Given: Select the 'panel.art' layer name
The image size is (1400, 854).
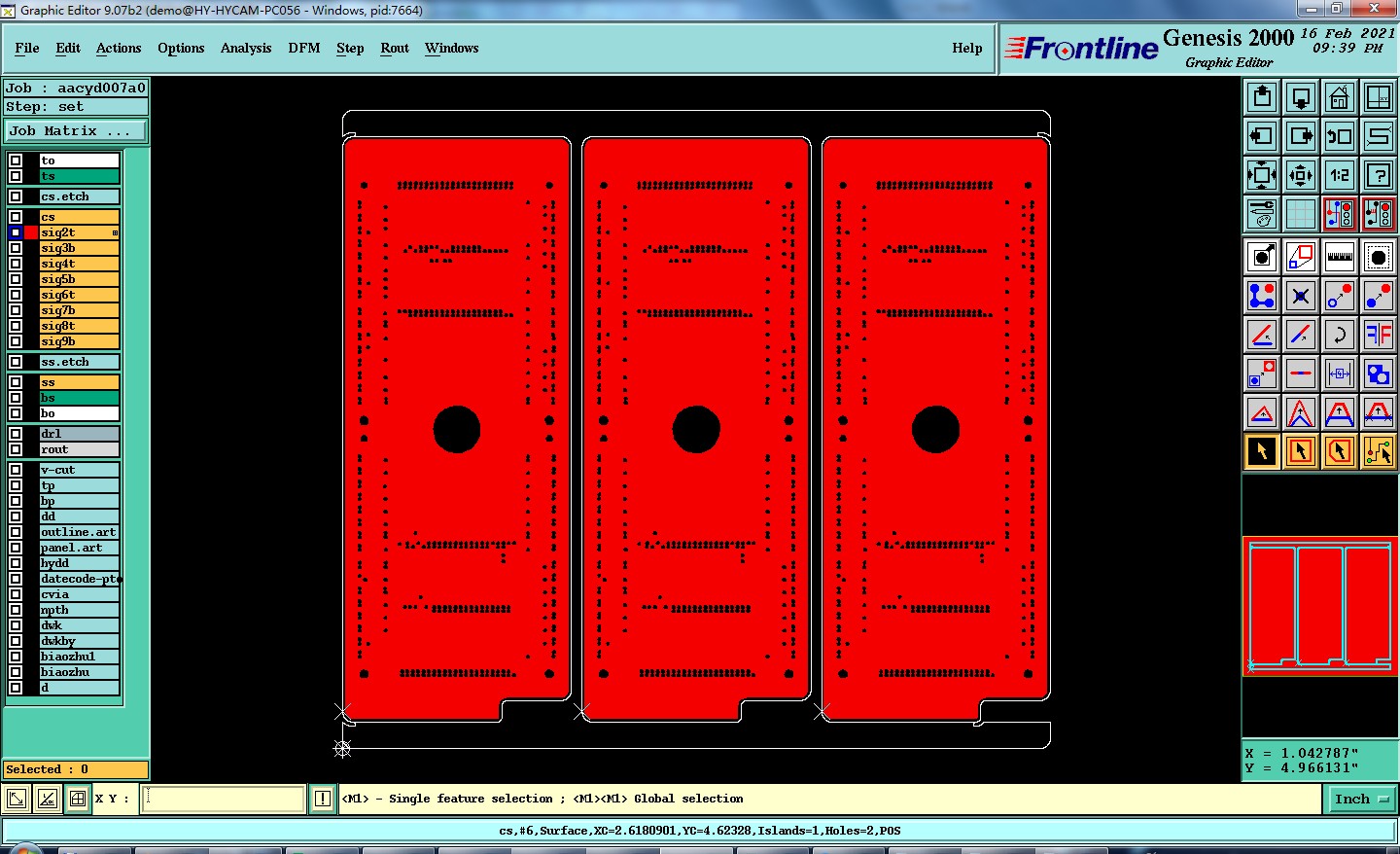Looking at the screenshot, I should coord(80,548).
